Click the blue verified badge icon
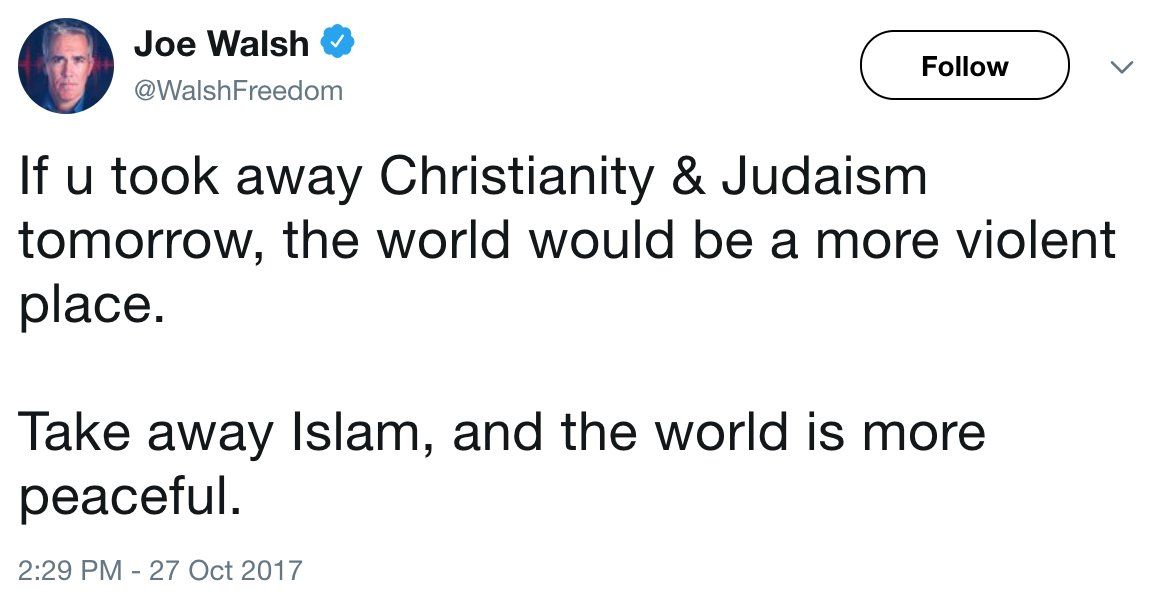Image resolution: width=1154 pixels, height=612 pixels. pyautogui.click(x=338, y=43)
